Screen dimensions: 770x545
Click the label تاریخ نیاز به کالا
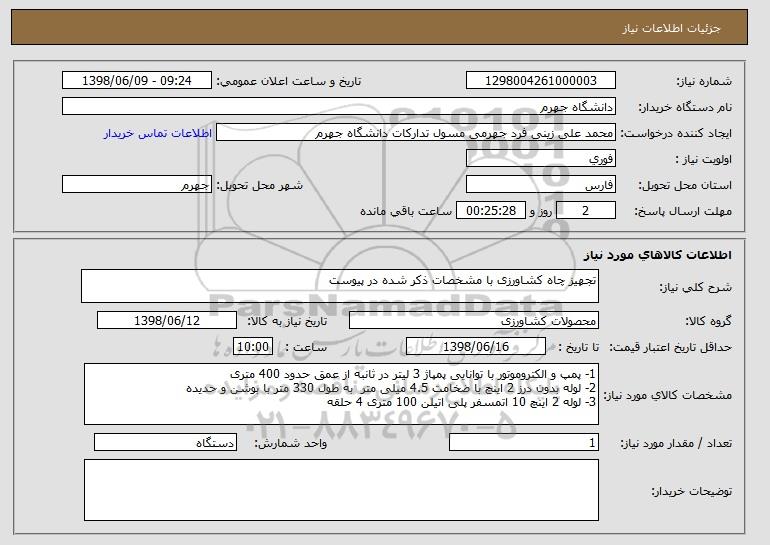tap(287, 321)
